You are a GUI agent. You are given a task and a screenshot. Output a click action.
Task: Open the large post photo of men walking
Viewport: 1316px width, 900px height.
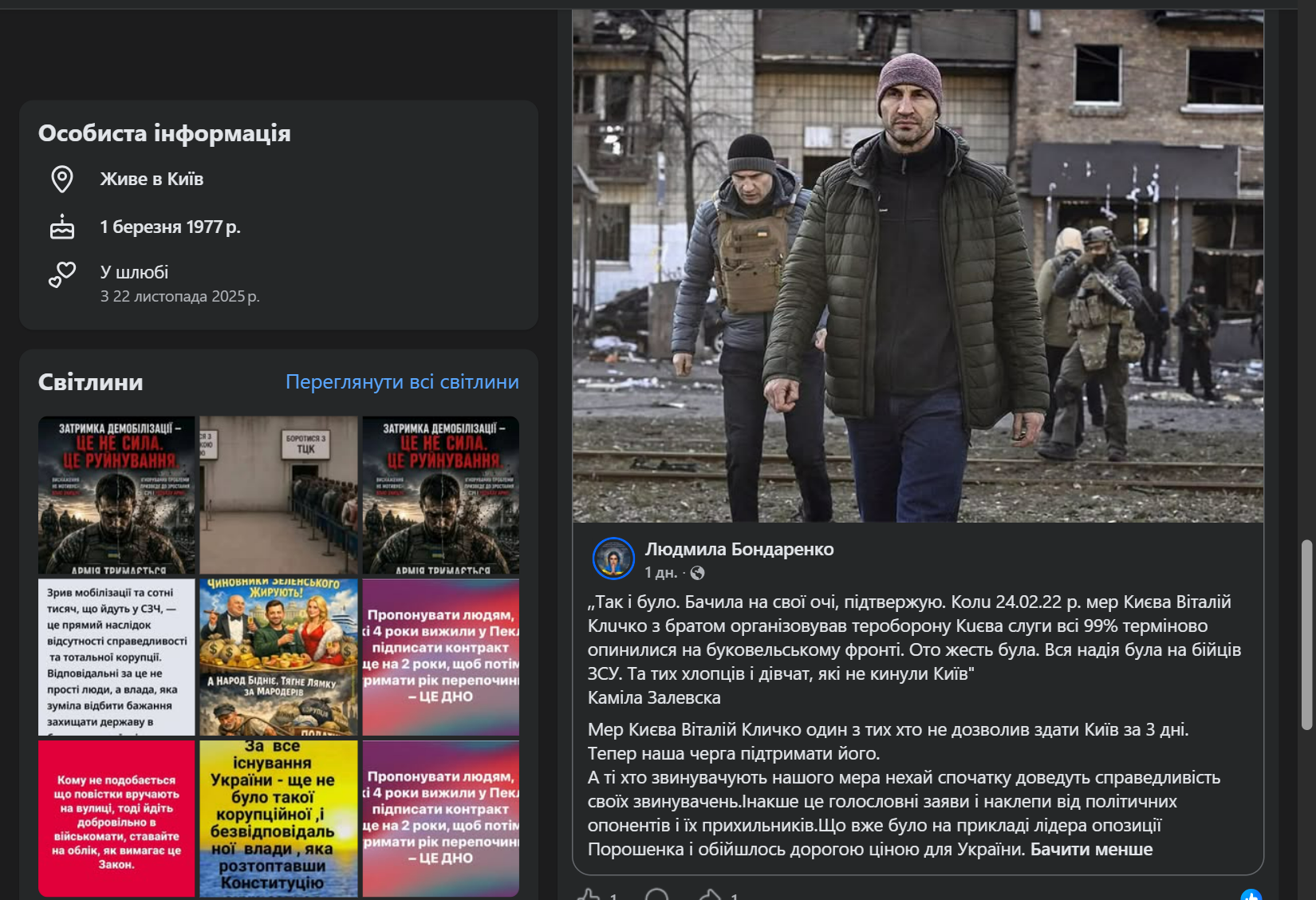point(918,266)
